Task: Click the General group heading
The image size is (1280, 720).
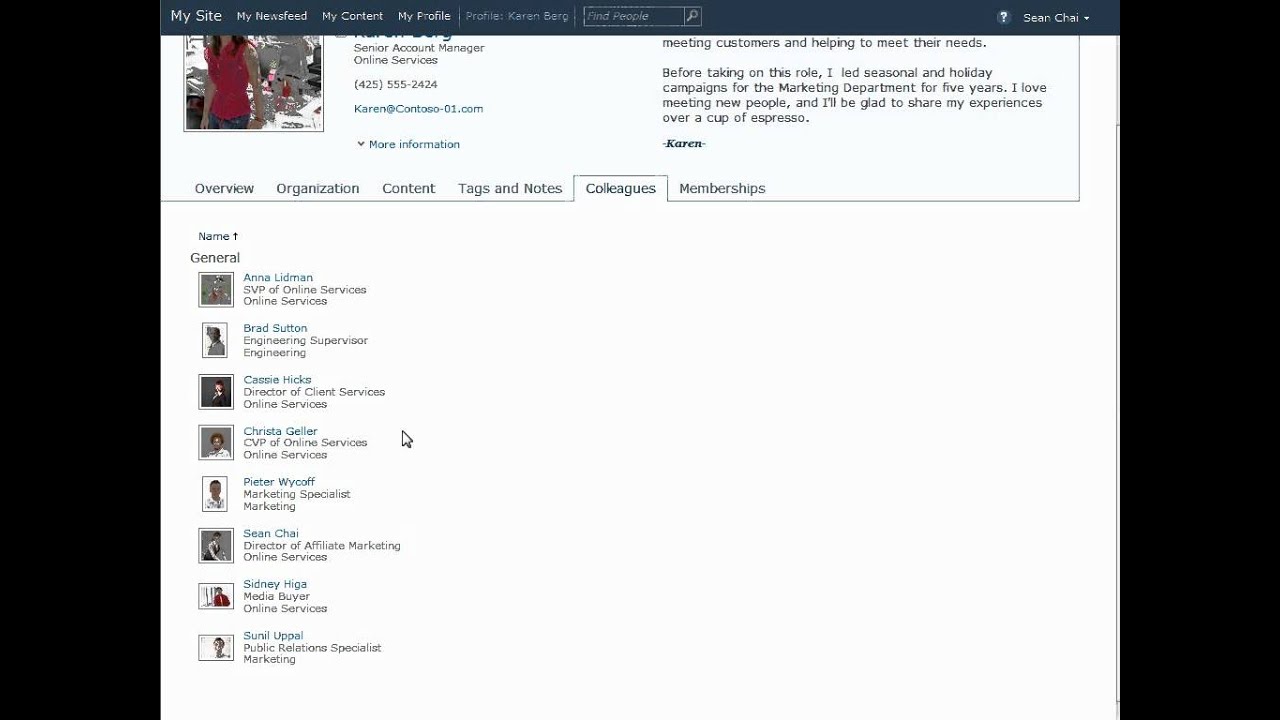Action: click(215, 258)
